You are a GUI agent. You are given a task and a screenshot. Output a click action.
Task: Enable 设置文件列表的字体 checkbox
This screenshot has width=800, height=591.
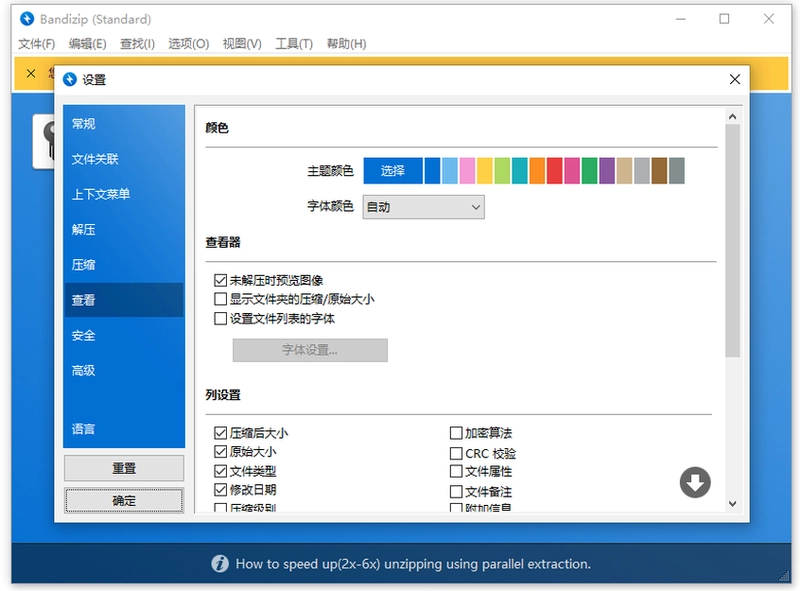pyautogui.click(x=220, y=318)
